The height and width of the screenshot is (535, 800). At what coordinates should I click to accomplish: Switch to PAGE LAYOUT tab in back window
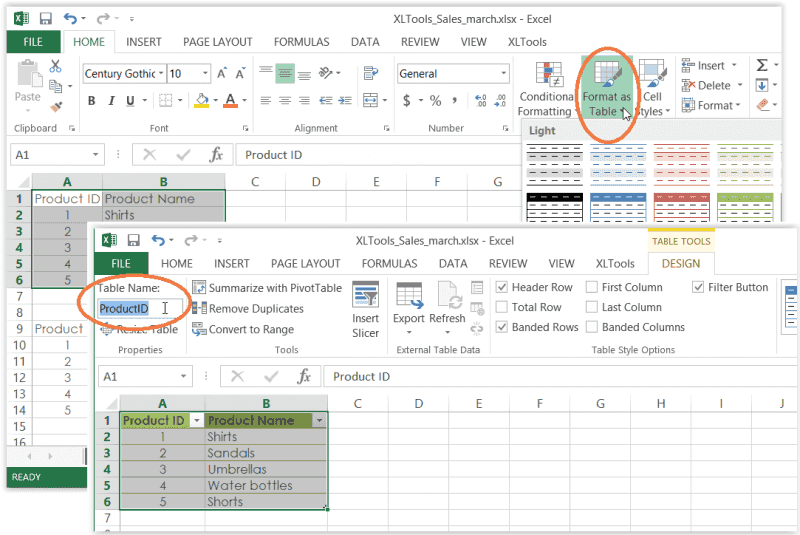(217, 42)
